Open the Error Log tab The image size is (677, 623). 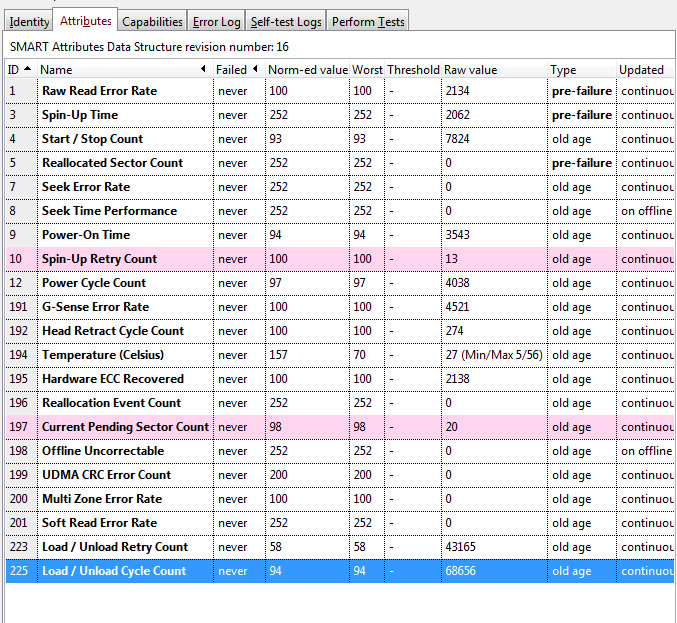pos(216,22)
